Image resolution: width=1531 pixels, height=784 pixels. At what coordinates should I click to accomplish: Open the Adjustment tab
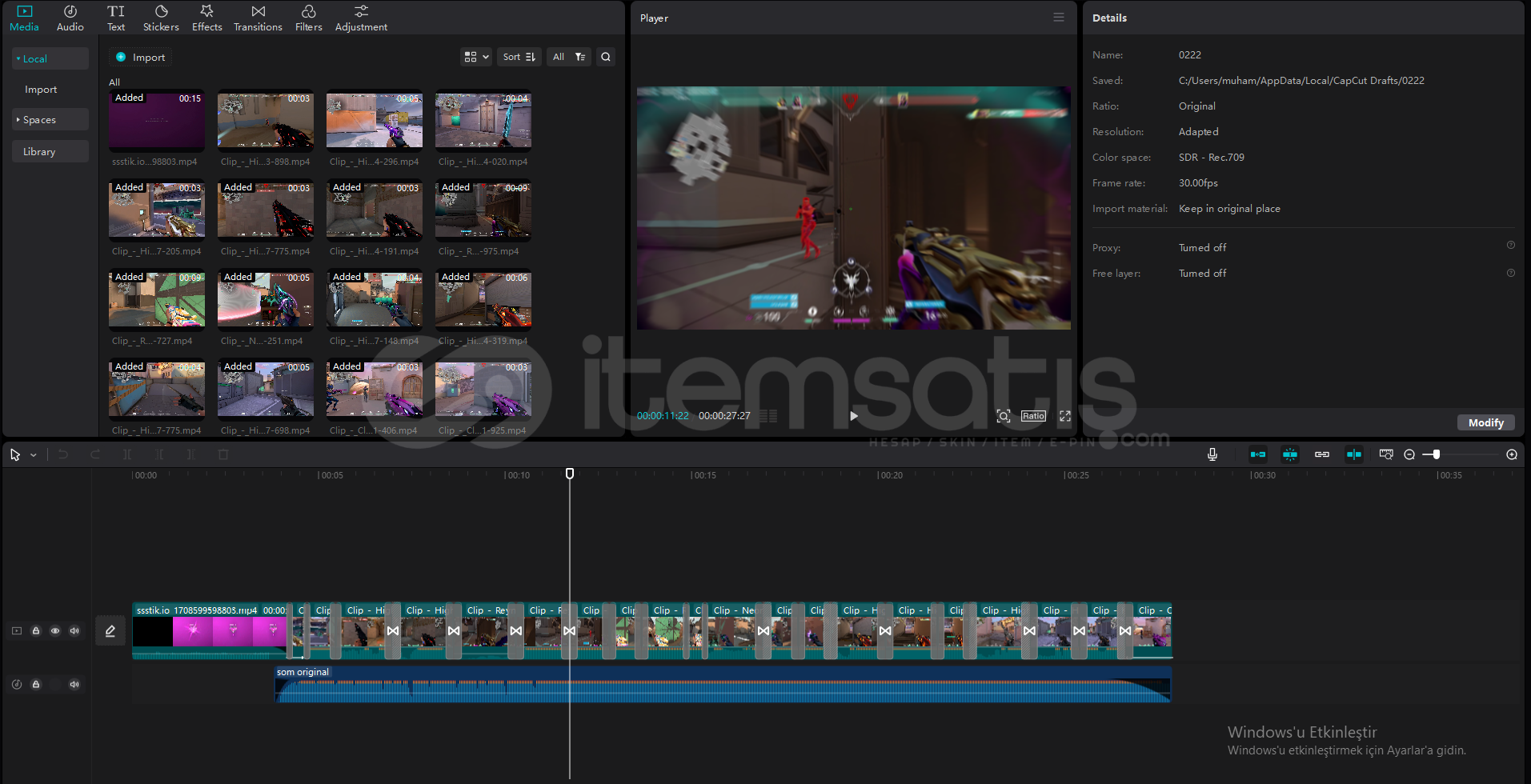click(361, 18)
